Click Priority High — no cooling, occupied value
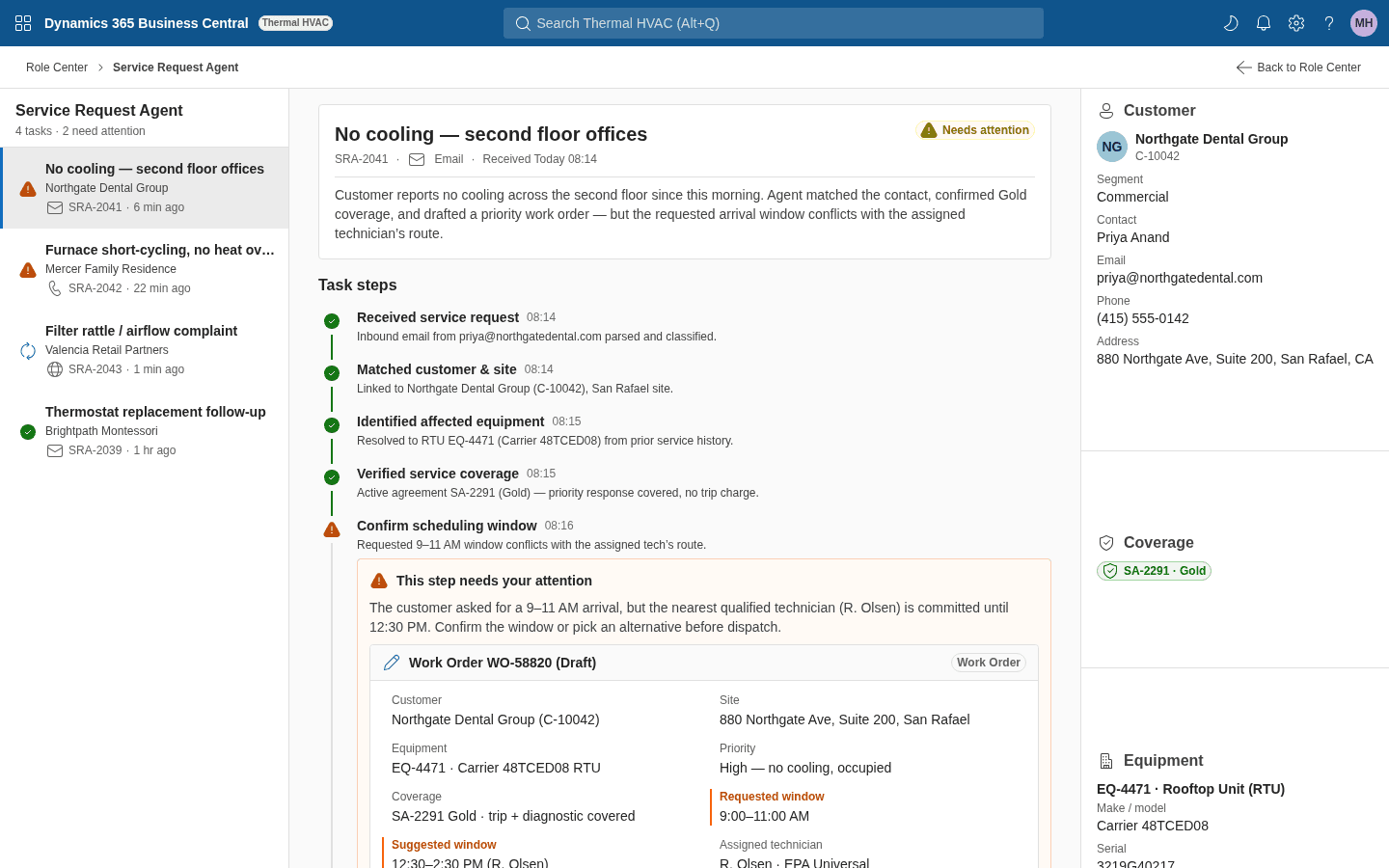Viewport: 1389px width, 868px height. pyautogui.click(x=805, y=768)
